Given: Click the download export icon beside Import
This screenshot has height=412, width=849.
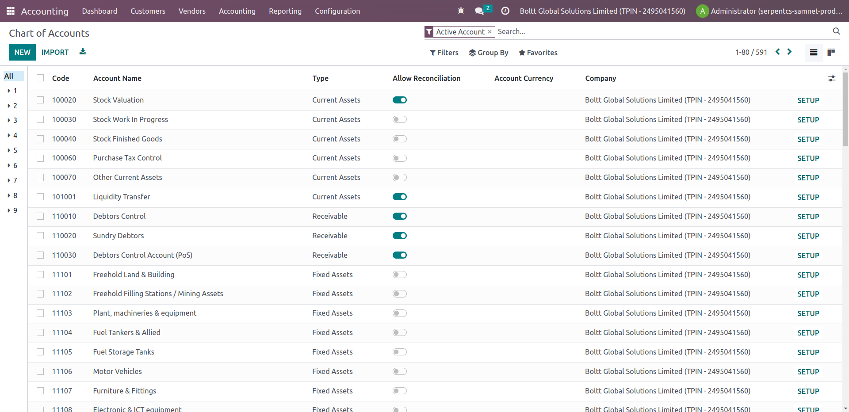Looking at the screenshot, I should click(x=83, y=52).
